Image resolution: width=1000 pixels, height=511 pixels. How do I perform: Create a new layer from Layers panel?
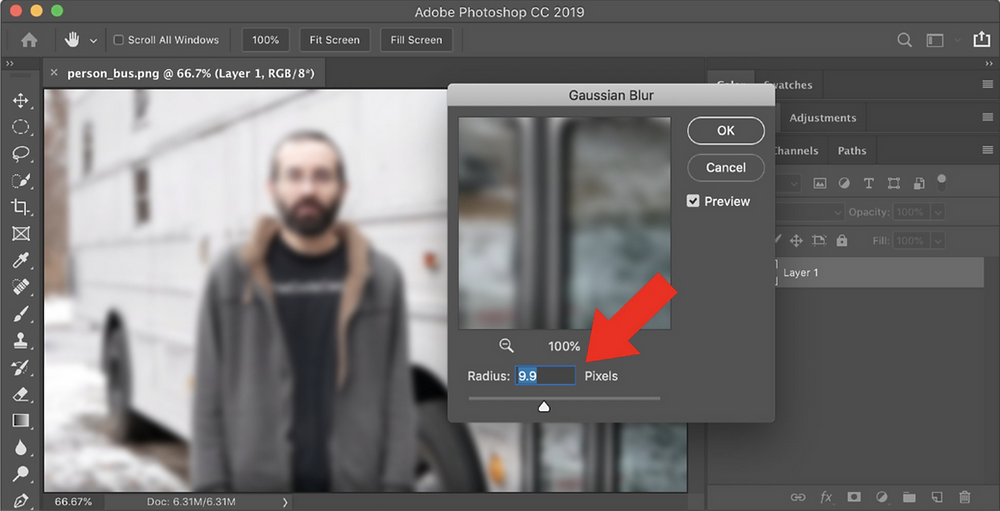click(x=937, y=497)
